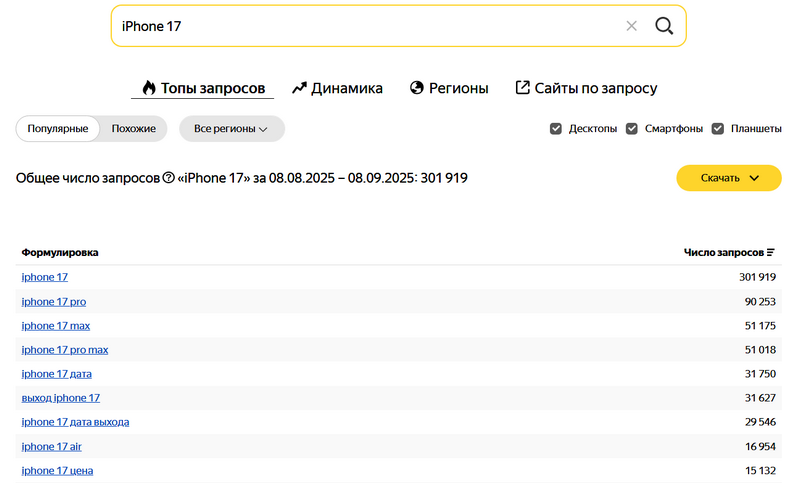Switch to the Динамика tab
Viewport: 800px width, 483px height.
[337, 88]
